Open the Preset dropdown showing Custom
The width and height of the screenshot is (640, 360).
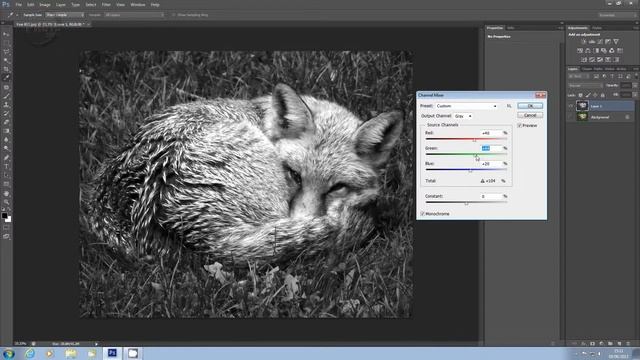(467, 106)
